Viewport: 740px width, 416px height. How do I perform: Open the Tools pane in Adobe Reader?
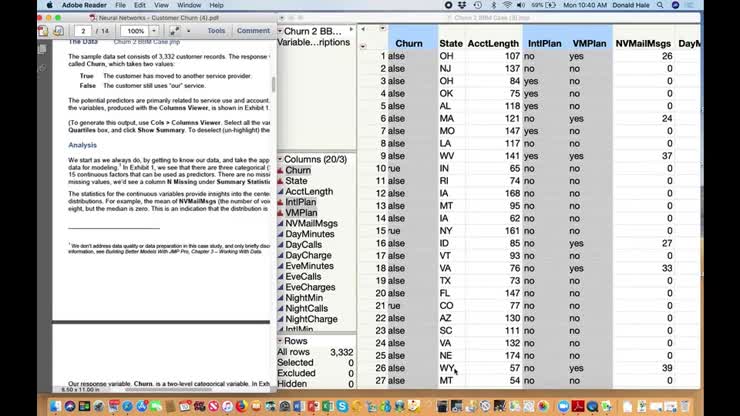(216, 31)
